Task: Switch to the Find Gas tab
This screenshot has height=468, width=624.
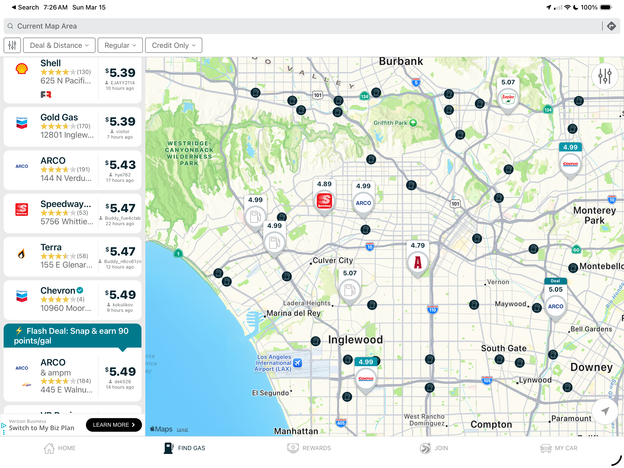Action: [185, 448]
